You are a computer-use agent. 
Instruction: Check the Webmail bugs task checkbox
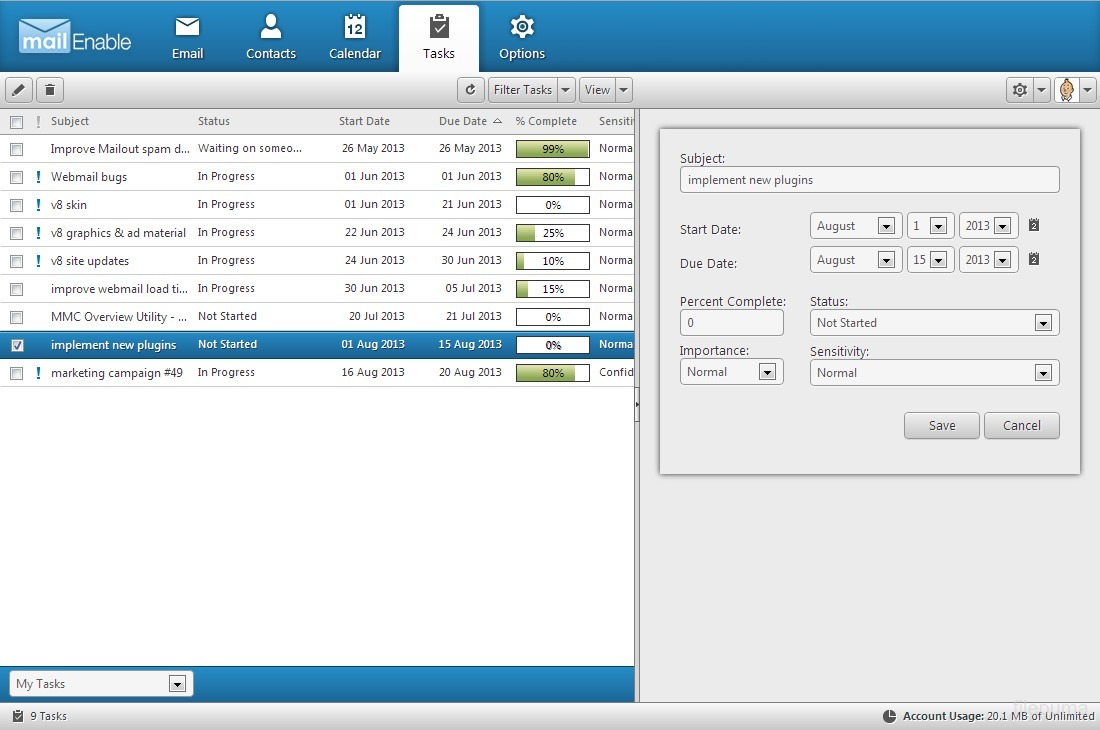(x=16, y=177)
